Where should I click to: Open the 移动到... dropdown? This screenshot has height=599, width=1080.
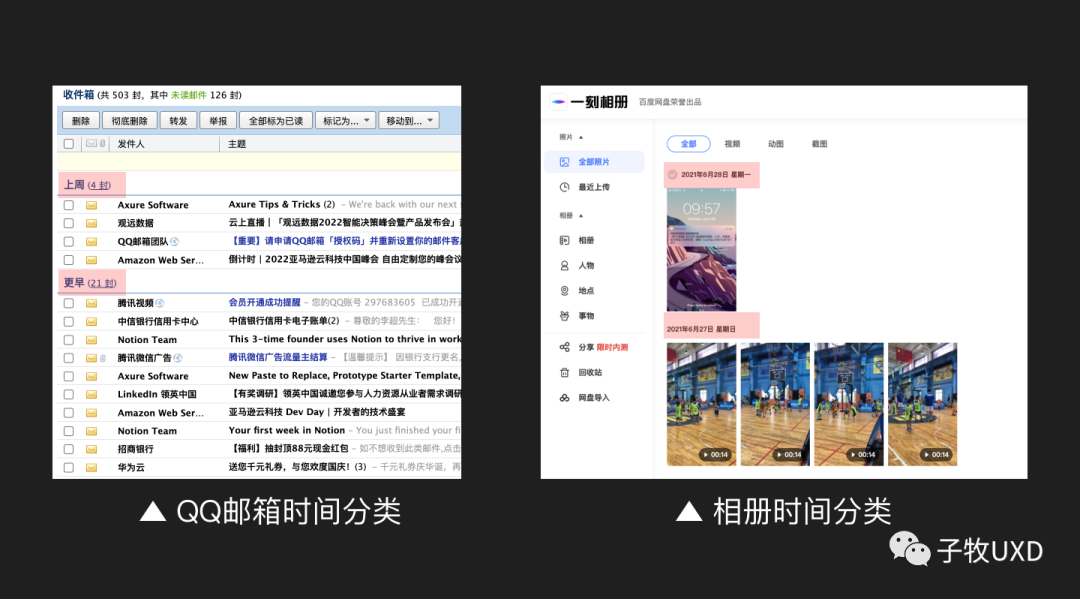pos(409,120)
